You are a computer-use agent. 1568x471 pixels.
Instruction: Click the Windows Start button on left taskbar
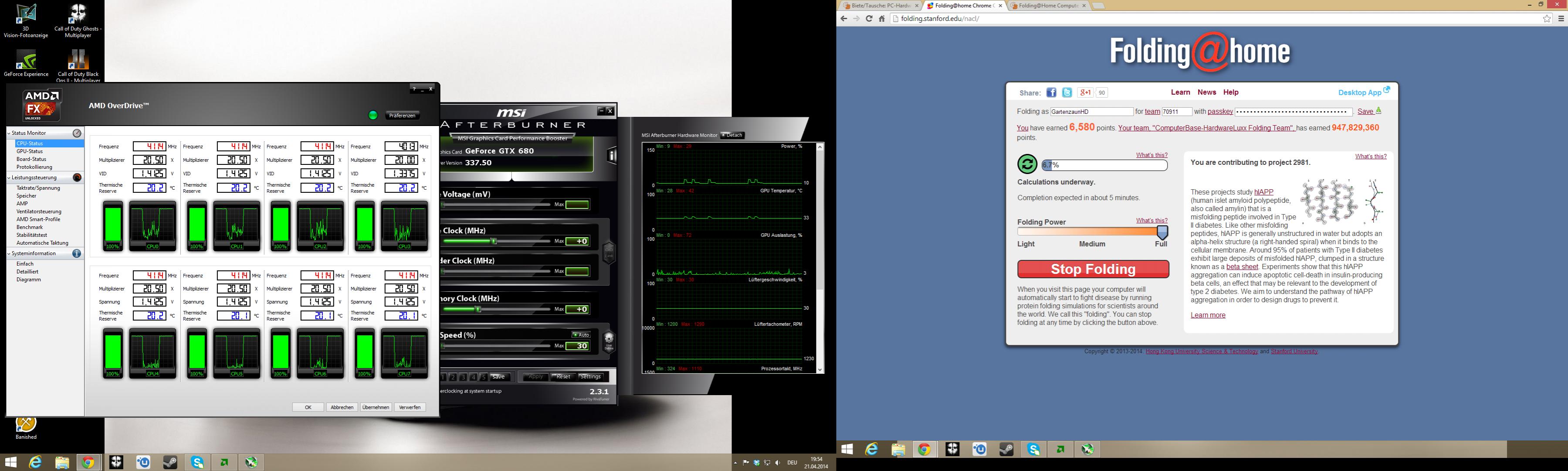pos(10,462)
